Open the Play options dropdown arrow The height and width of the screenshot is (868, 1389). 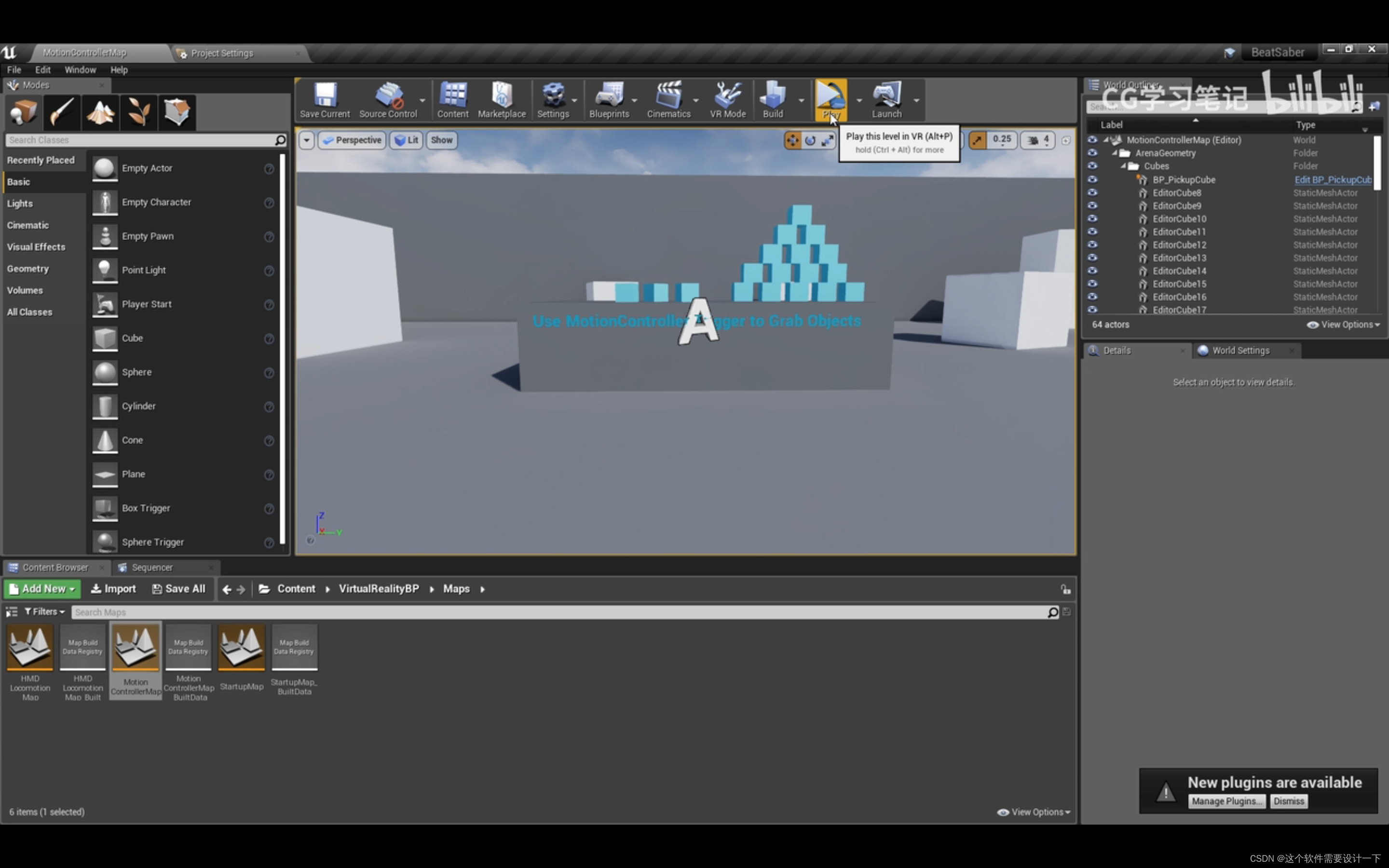coord(859,100)
